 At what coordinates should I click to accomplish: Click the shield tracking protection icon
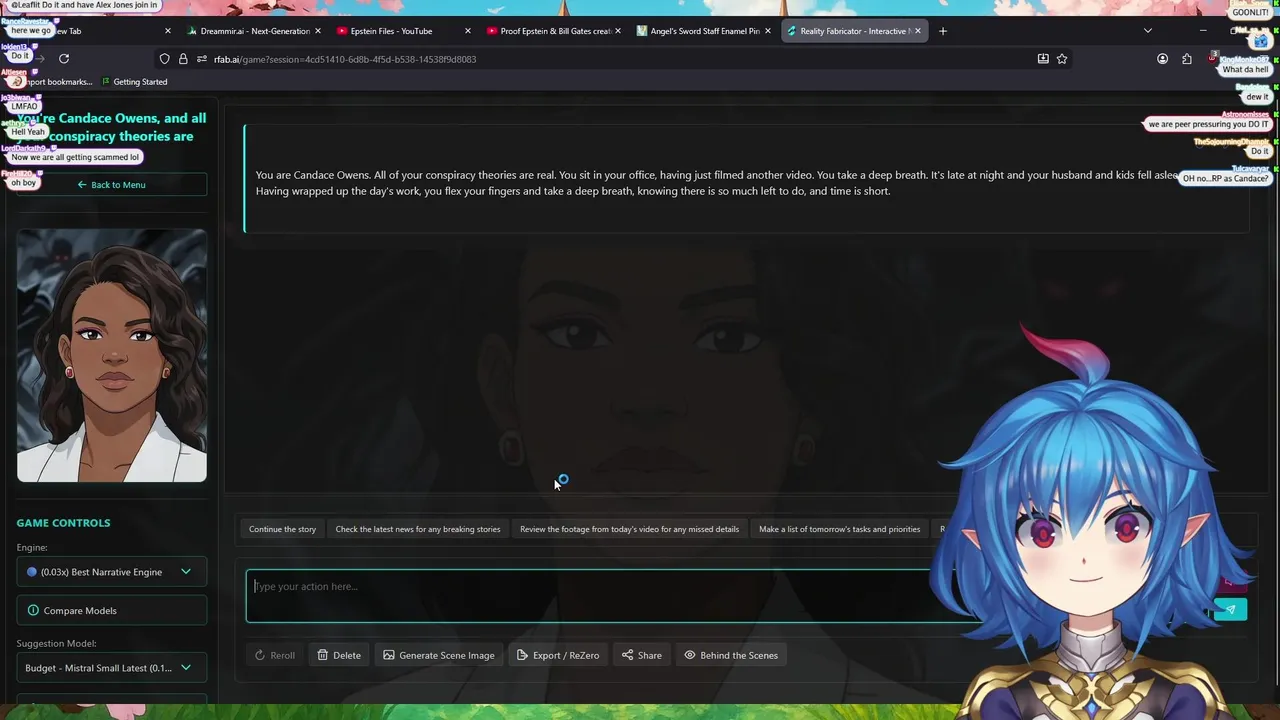tap(165, 59)
